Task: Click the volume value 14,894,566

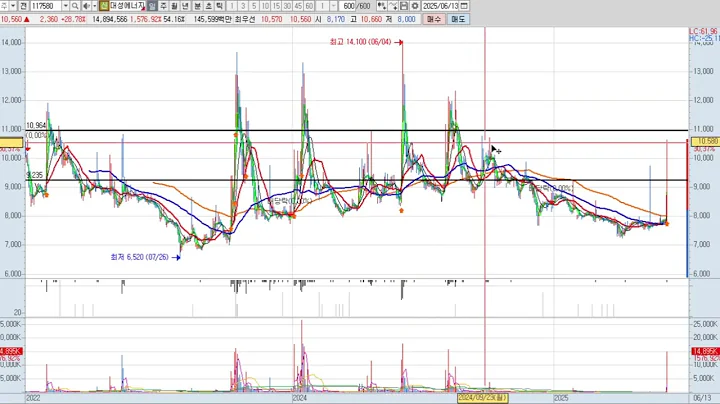Action: click(x=109, y=19)
